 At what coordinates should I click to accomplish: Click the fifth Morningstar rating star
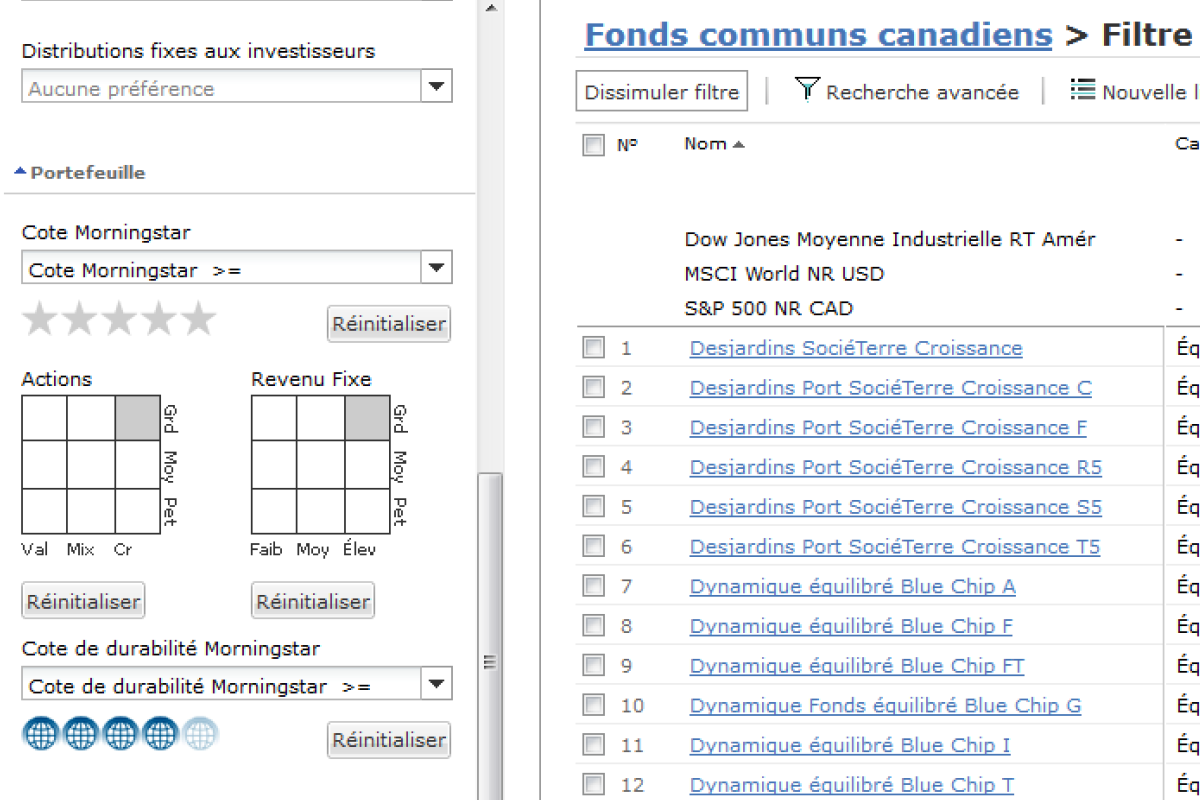[x=198, y=320]
